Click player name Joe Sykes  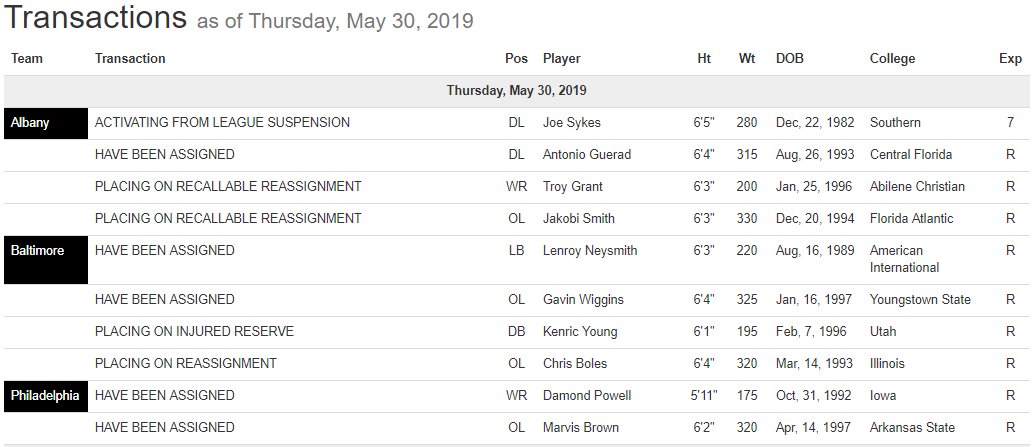(571, 123)
